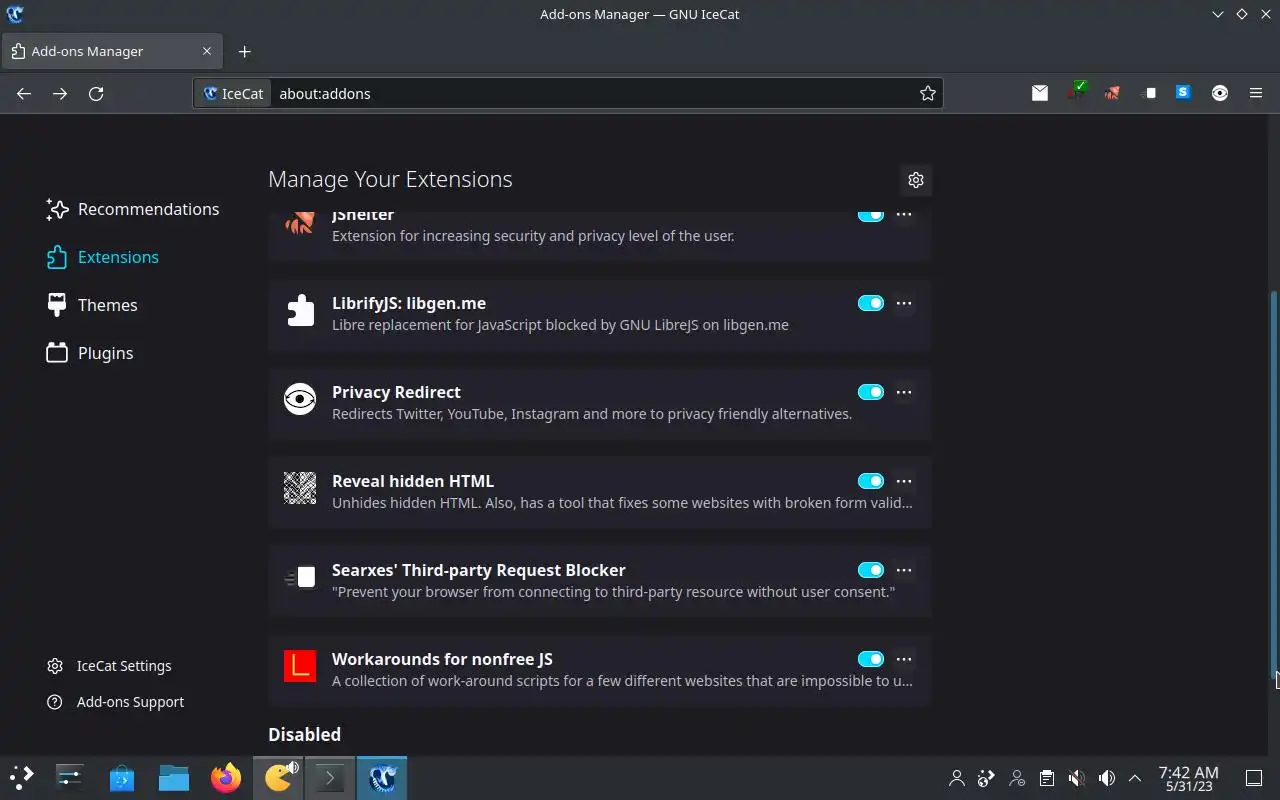Open the application launcher in taskbar
This screenshot has height=800, width=1280.
(x=22, y=777)
